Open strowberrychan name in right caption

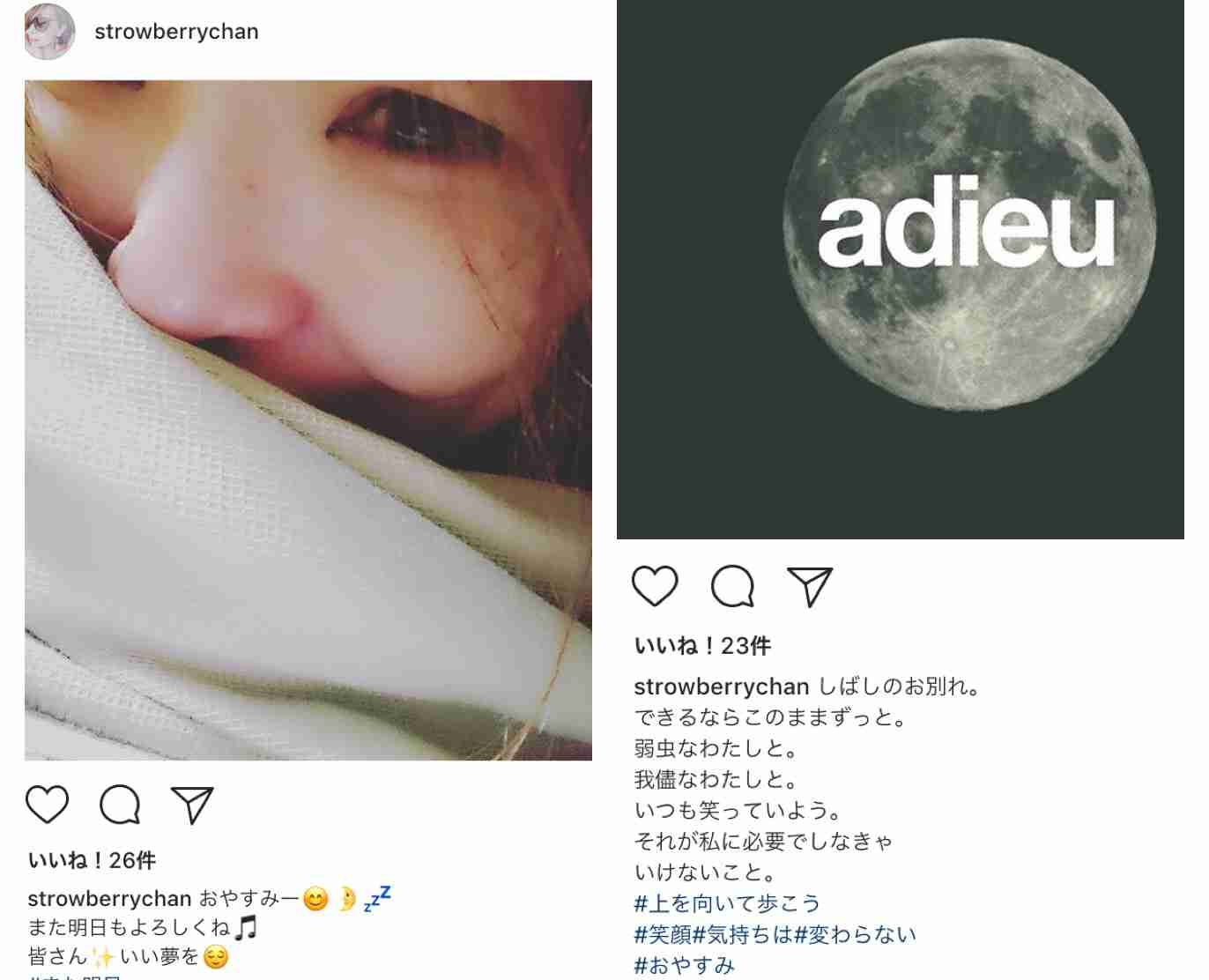(x=721, y=687)
